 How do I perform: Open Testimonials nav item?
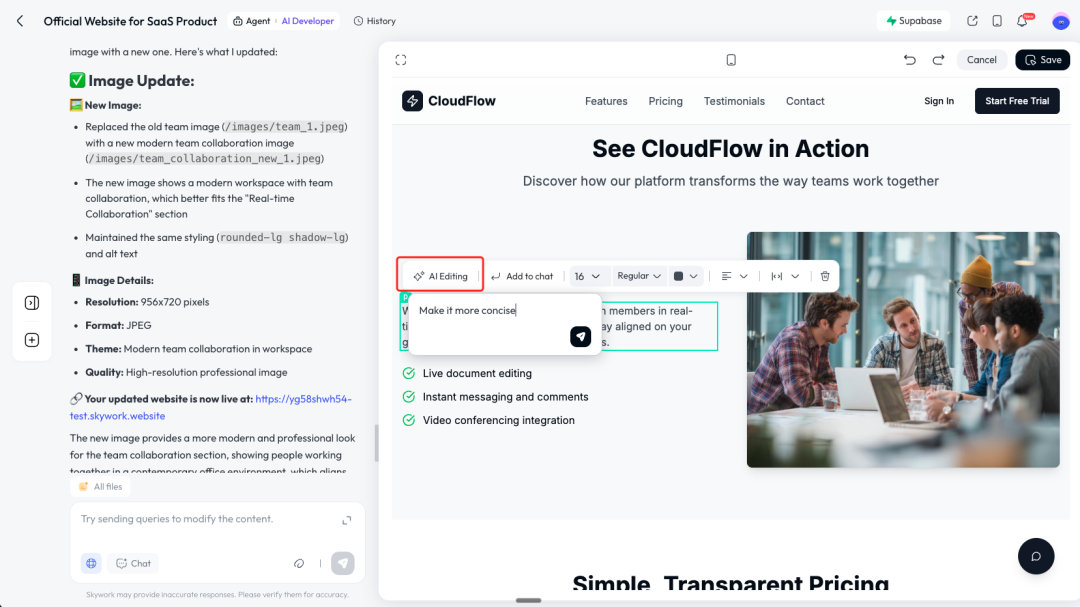tap(734, 101)
